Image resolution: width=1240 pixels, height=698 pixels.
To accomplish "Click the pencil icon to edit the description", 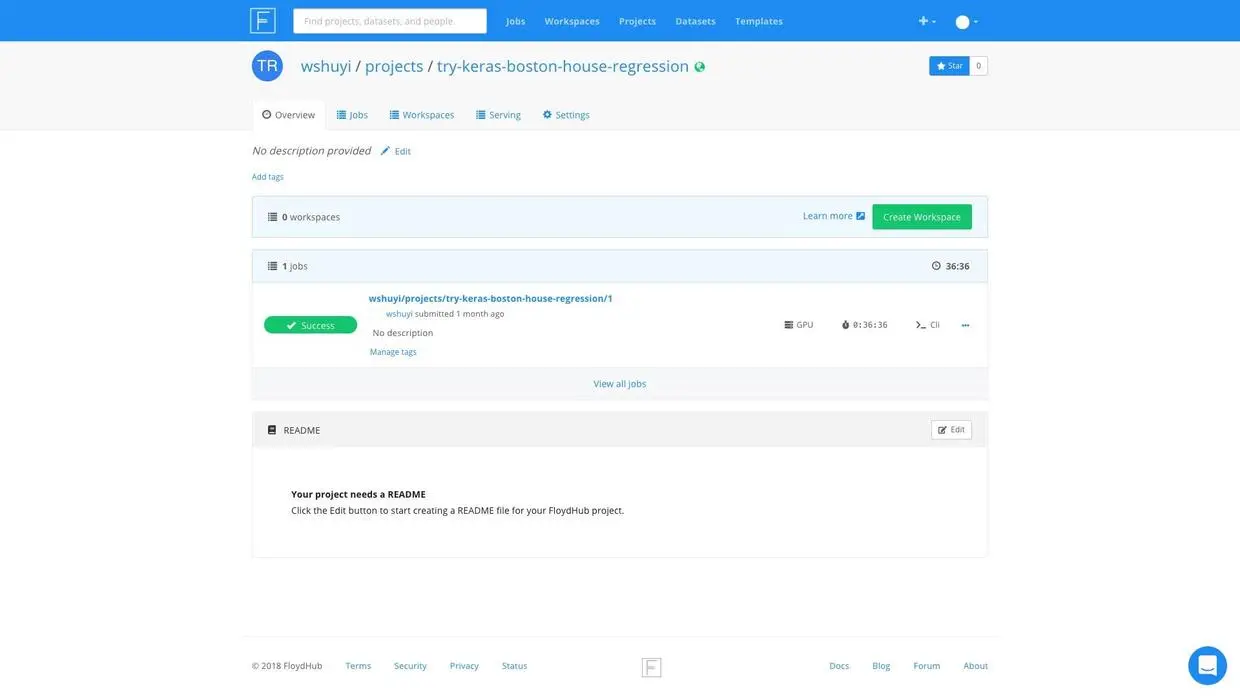I will coord(385,151).
